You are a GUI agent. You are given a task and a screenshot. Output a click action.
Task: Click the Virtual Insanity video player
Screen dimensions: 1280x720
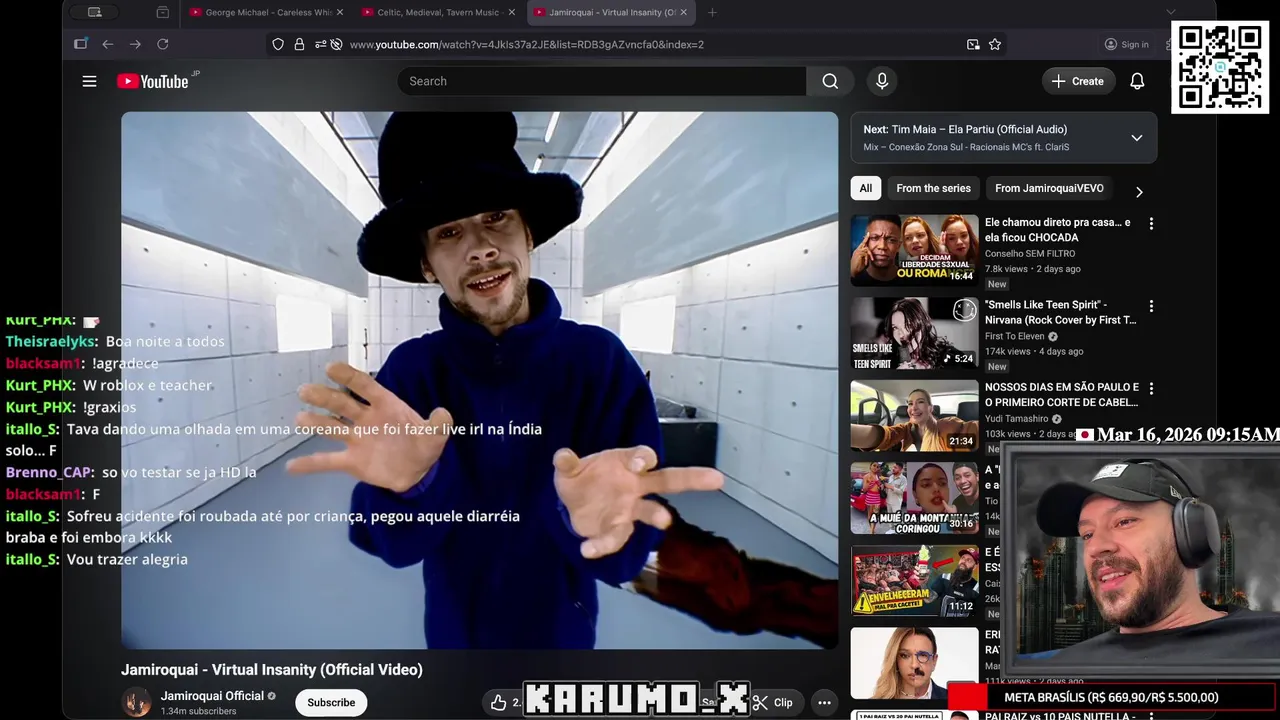click(480, 380)
